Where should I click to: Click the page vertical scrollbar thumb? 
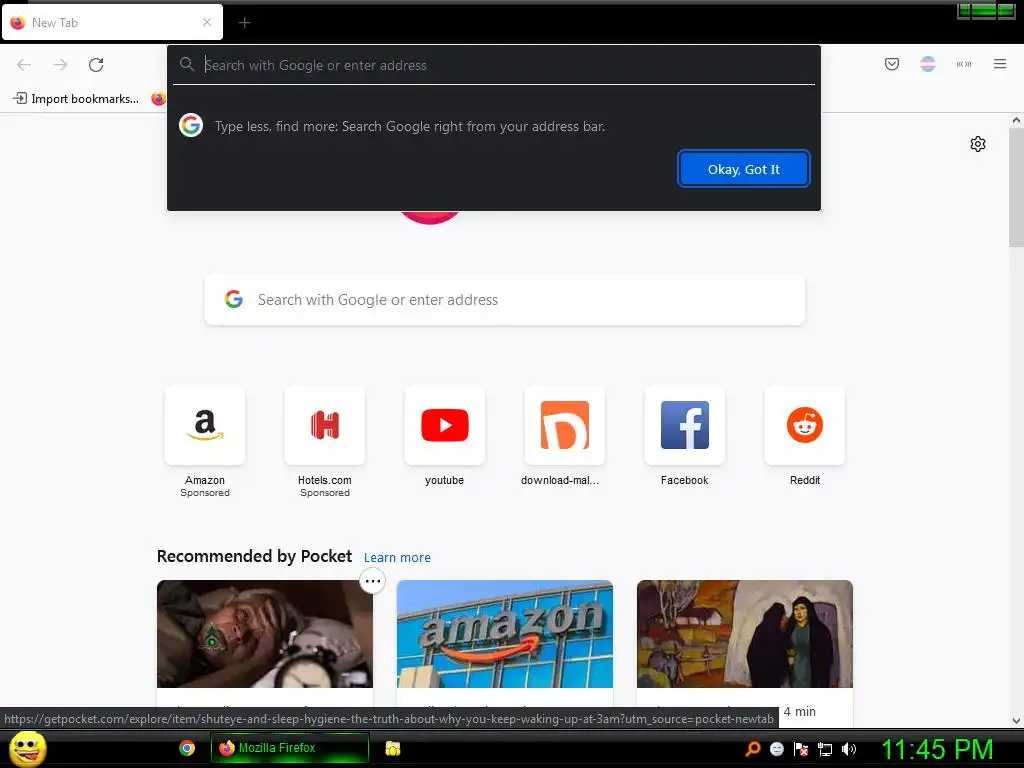coord(1016,187)
